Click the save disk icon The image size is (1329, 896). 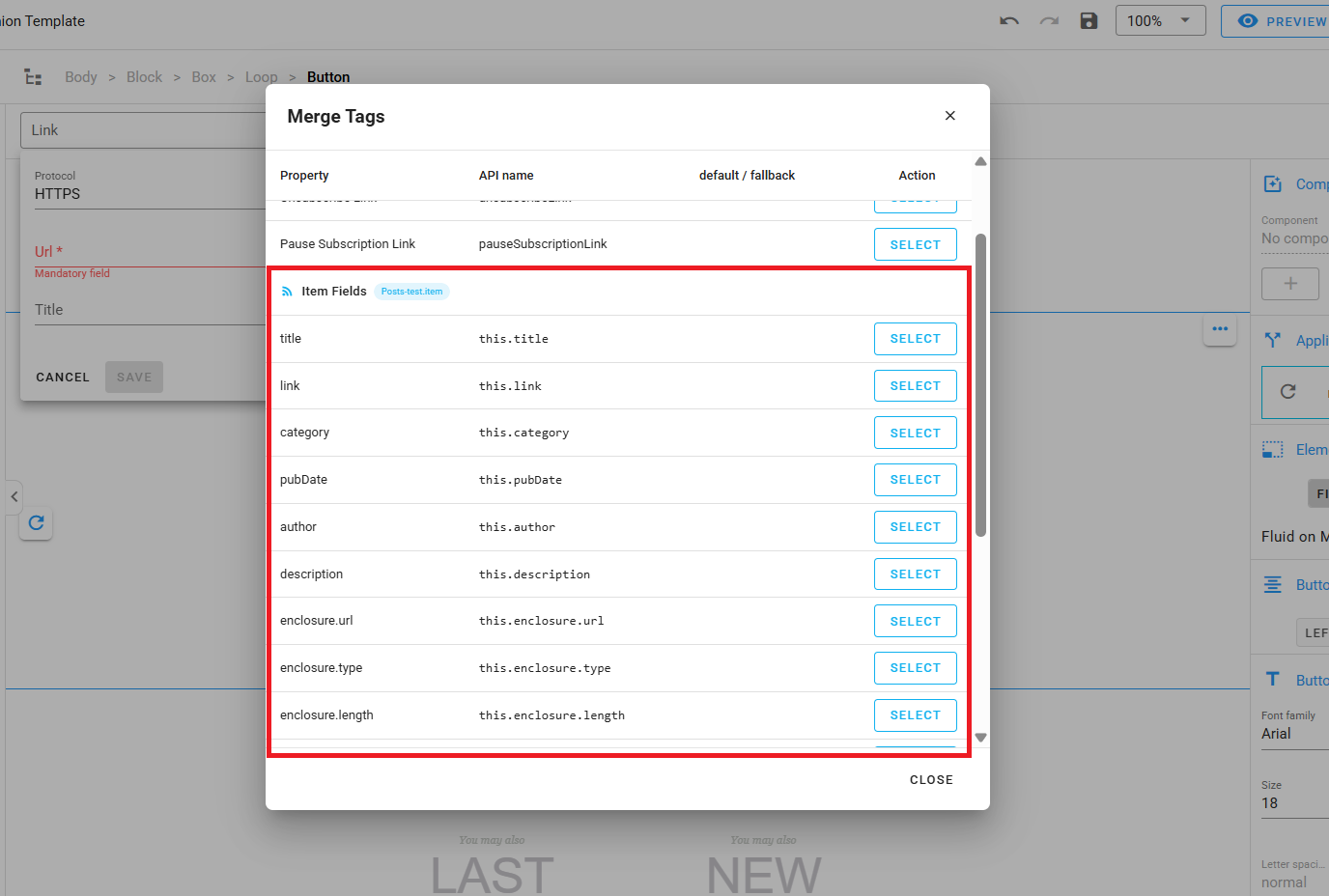click(1089, 21)
